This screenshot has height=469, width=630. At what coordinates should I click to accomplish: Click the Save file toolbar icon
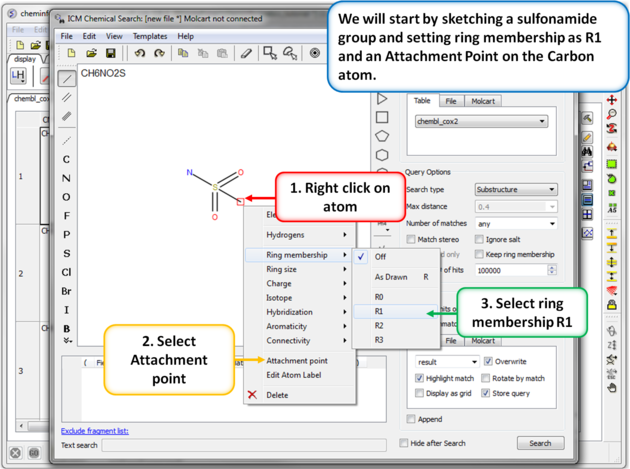tap(110, 53)
